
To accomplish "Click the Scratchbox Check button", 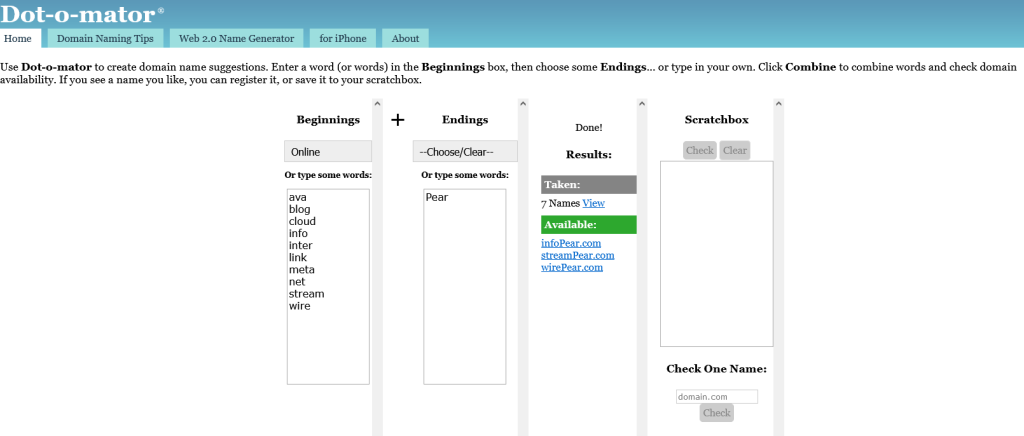I will 700,150.
